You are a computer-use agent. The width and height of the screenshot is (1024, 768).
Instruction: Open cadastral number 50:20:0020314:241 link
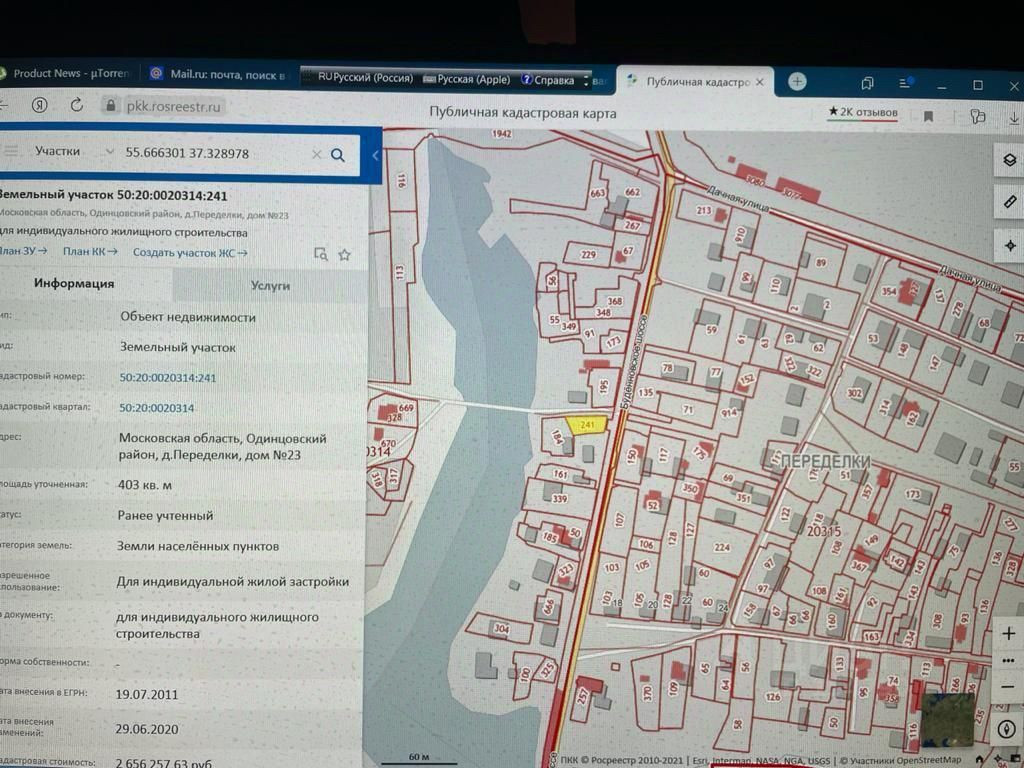click(x=167, y=377)
